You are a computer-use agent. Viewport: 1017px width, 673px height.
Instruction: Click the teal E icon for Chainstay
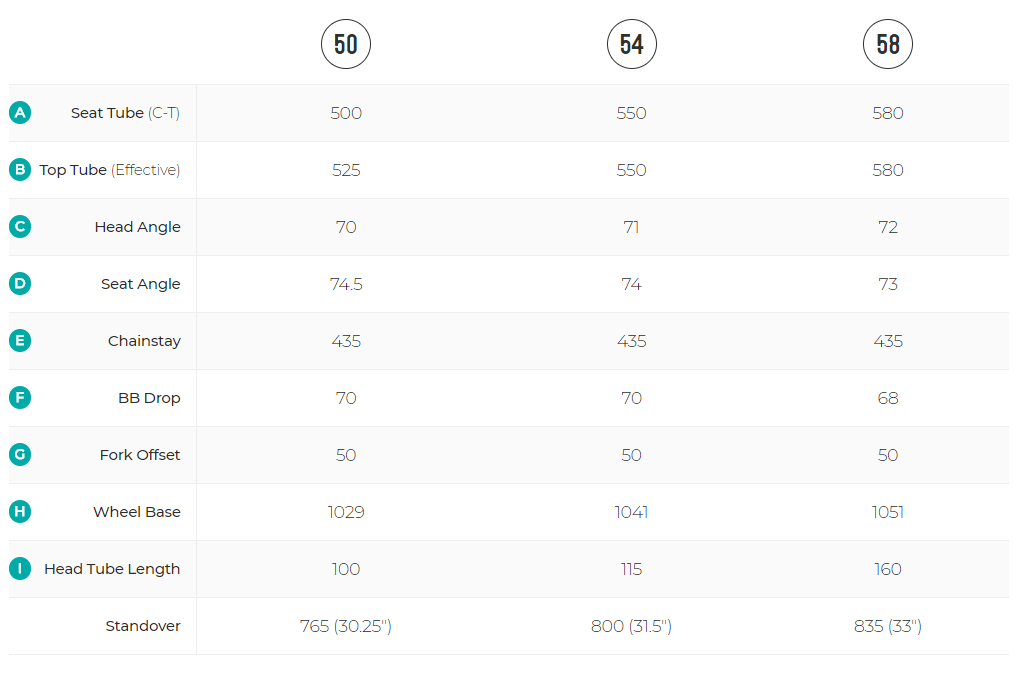point(20,341)
